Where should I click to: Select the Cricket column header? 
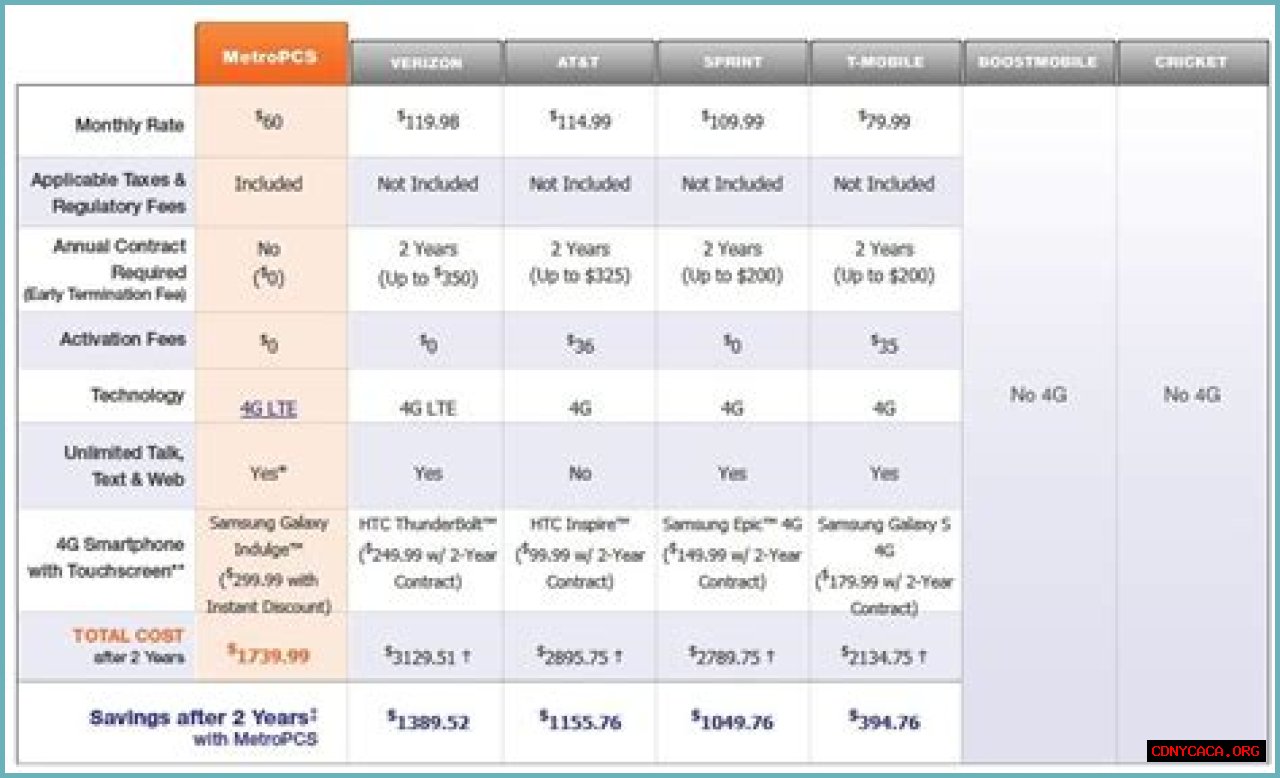click(x=1191, y=63)
